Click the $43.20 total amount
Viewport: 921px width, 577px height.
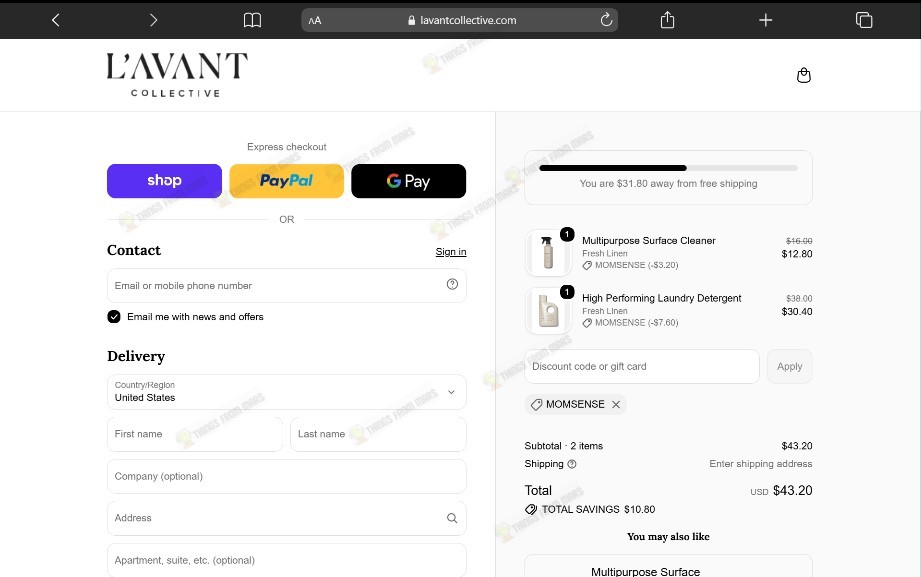[x=792, y=490]
